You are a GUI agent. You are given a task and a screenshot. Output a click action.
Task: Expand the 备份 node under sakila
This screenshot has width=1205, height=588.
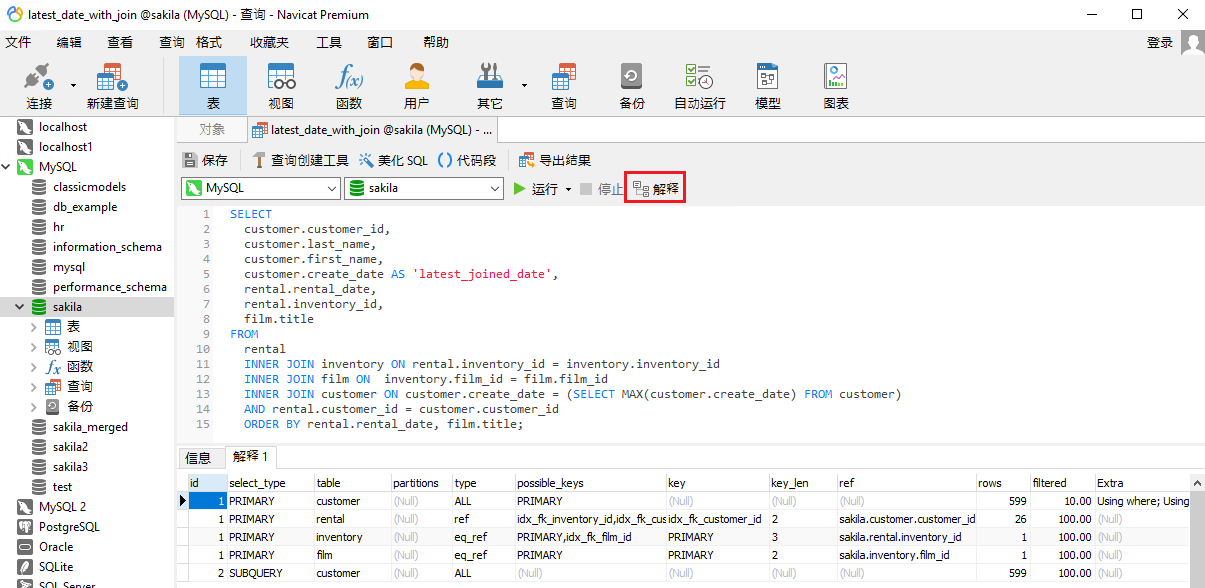[34, 407]
